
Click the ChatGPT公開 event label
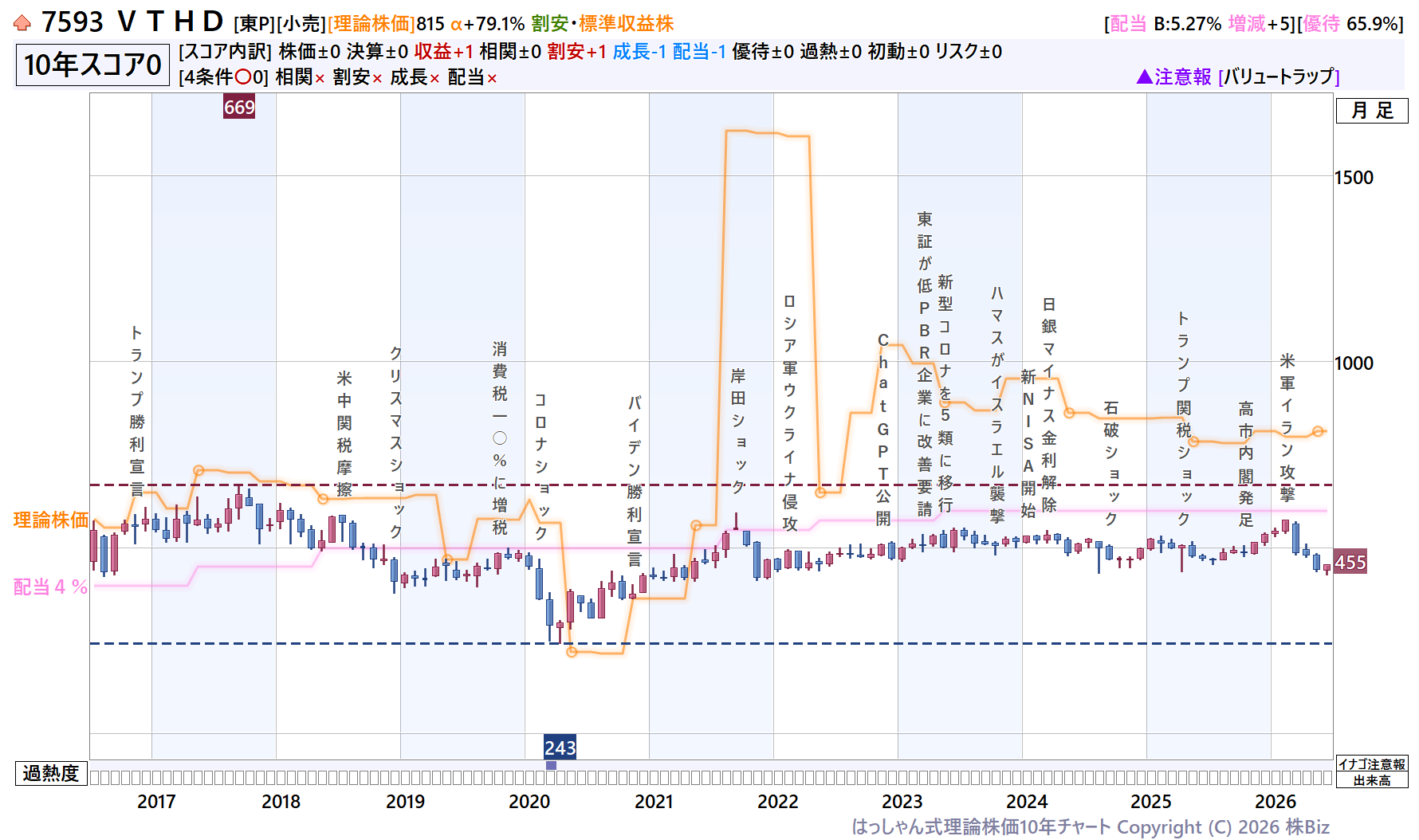coord(883,429)
